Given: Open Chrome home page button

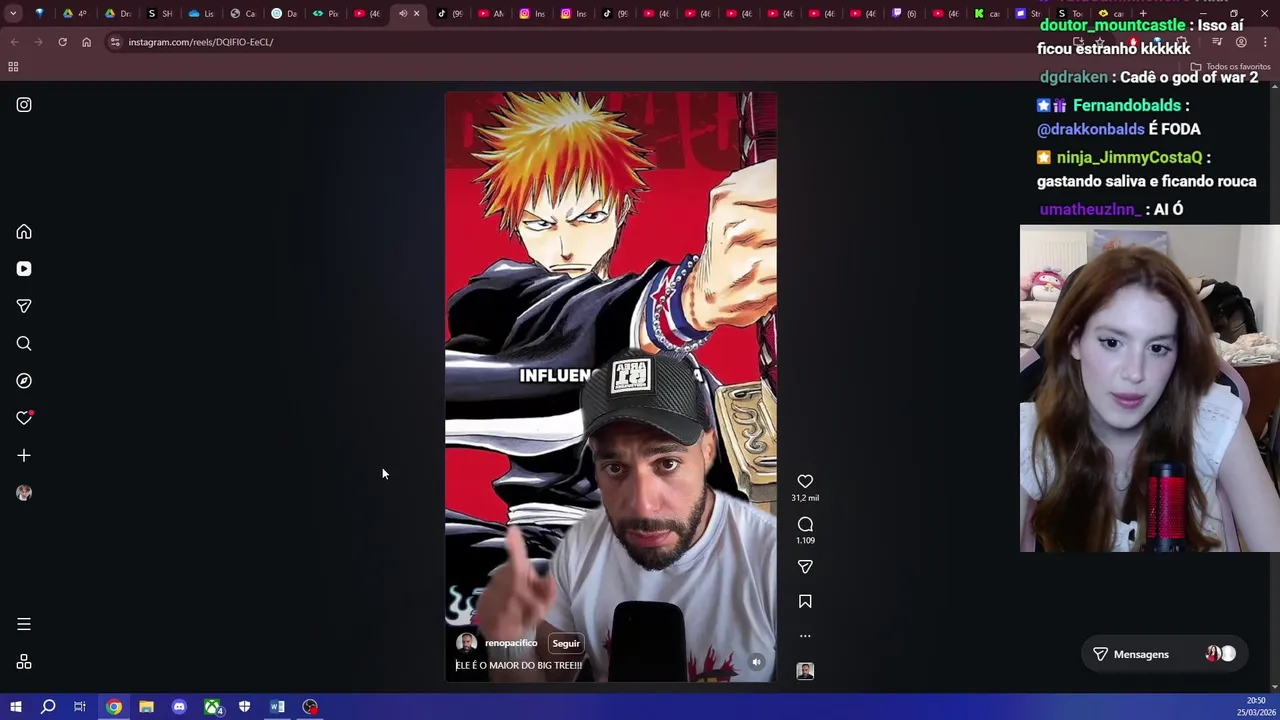Looking at the screenshot, I should 86,42.
